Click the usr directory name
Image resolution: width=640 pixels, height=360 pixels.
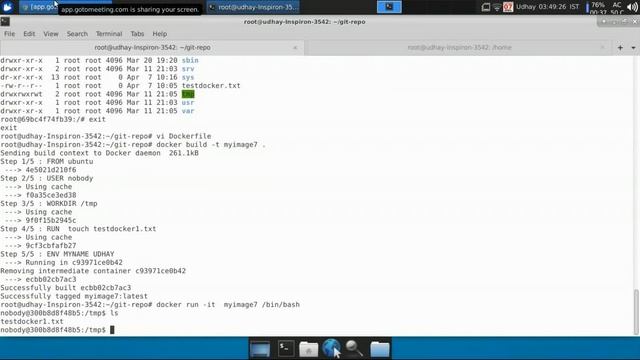(x=188, y=103)
